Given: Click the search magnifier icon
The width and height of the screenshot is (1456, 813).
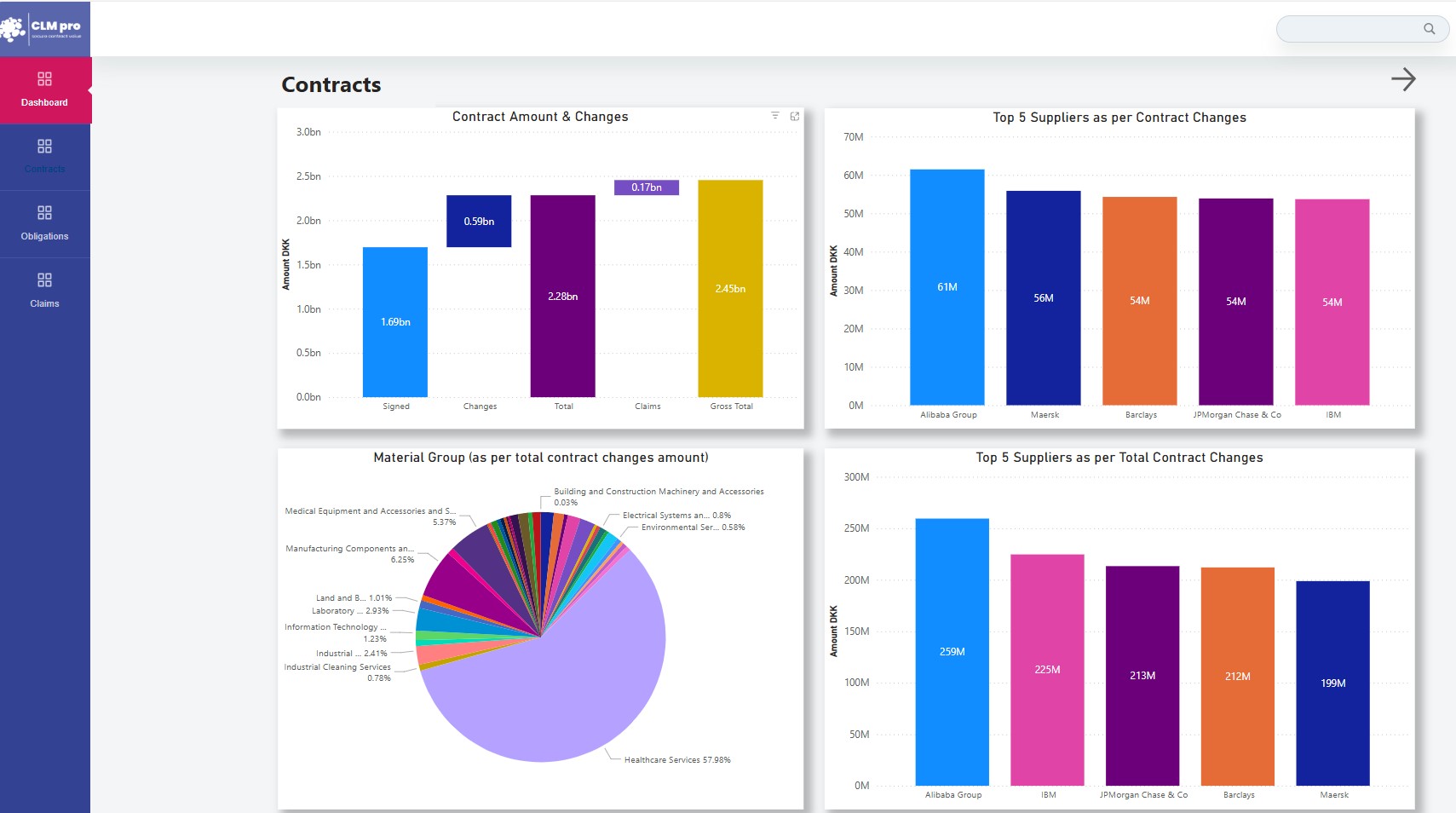Looking at the screenshot, I should (1430, 29).
